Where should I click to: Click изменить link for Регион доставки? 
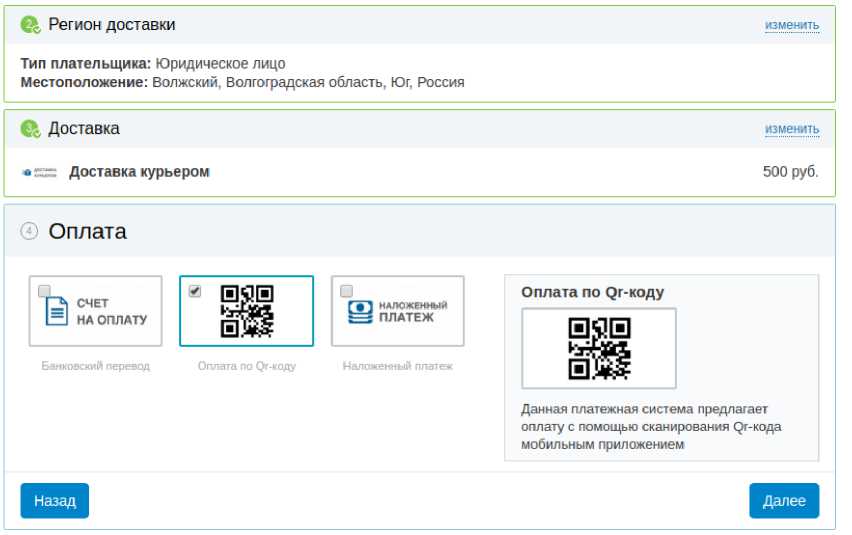click(x=792, y=25)
